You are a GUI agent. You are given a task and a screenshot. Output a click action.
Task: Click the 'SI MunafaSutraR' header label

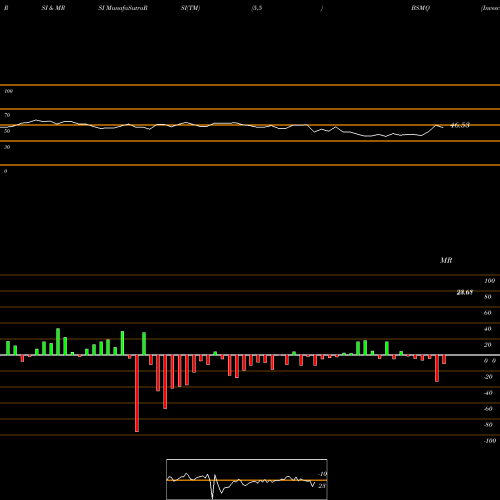pyautogui.click(x=123, y=8)
